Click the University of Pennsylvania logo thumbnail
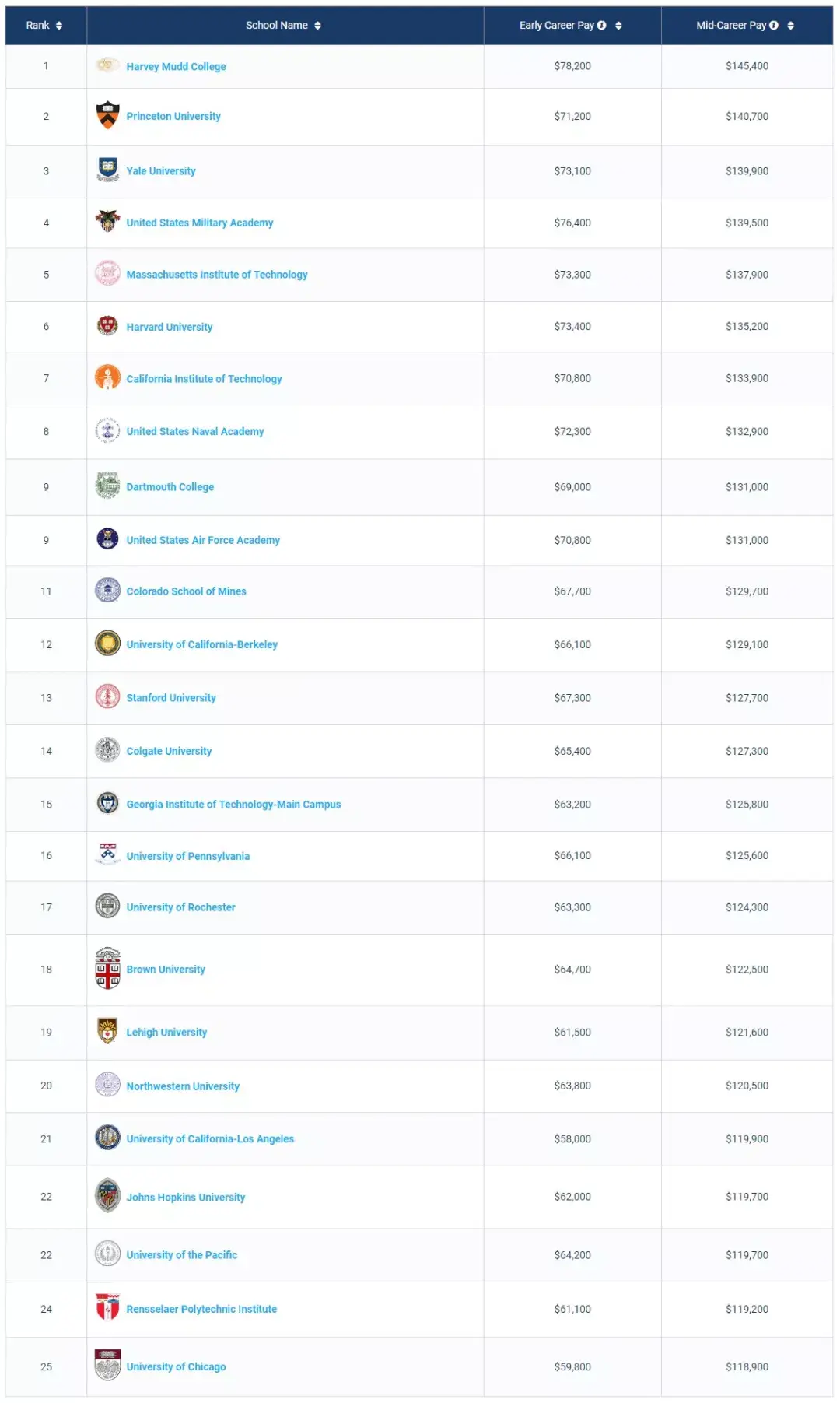The image size is (840, 1403). click(x=107, y=854)
